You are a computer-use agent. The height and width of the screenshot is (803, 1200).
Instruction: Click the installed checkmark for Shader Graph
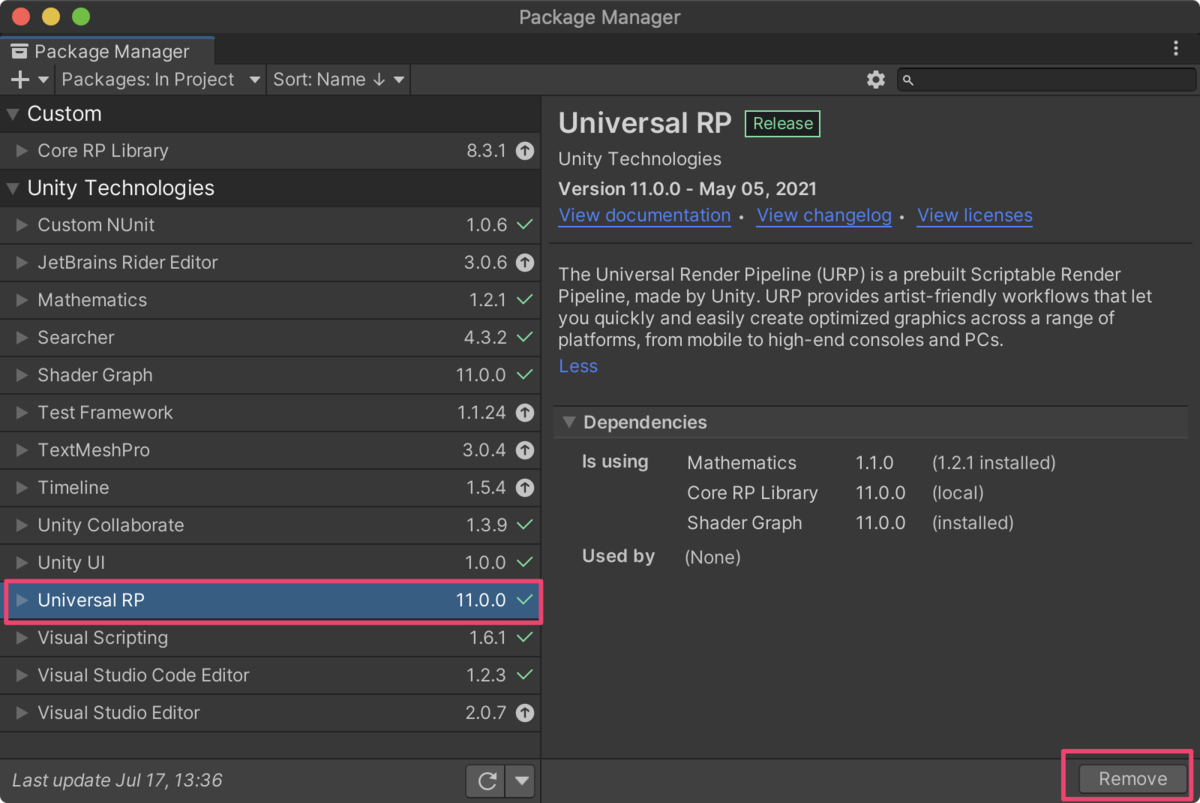tap(525, 376)
